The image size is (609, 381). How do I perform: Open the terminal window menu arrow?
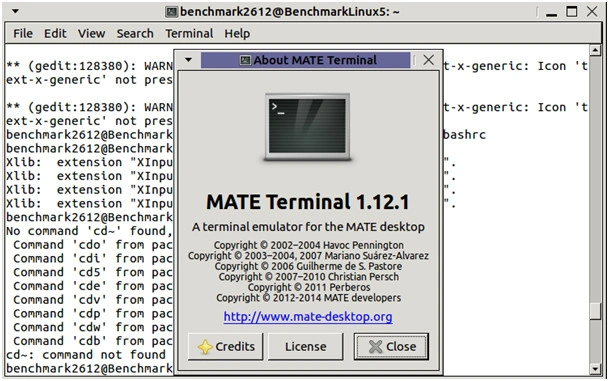click(x=15, y=11)
